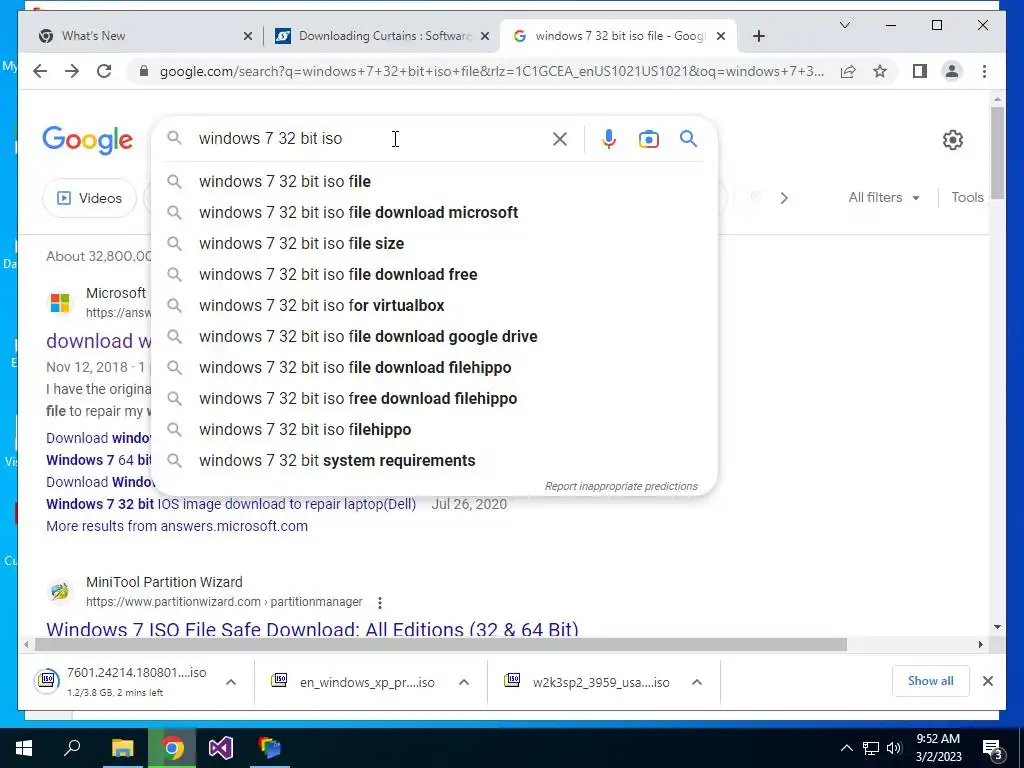Viewport: 1024px width, 768px height.
Task: Reload the Google search page
Action: tap(104, 71)
